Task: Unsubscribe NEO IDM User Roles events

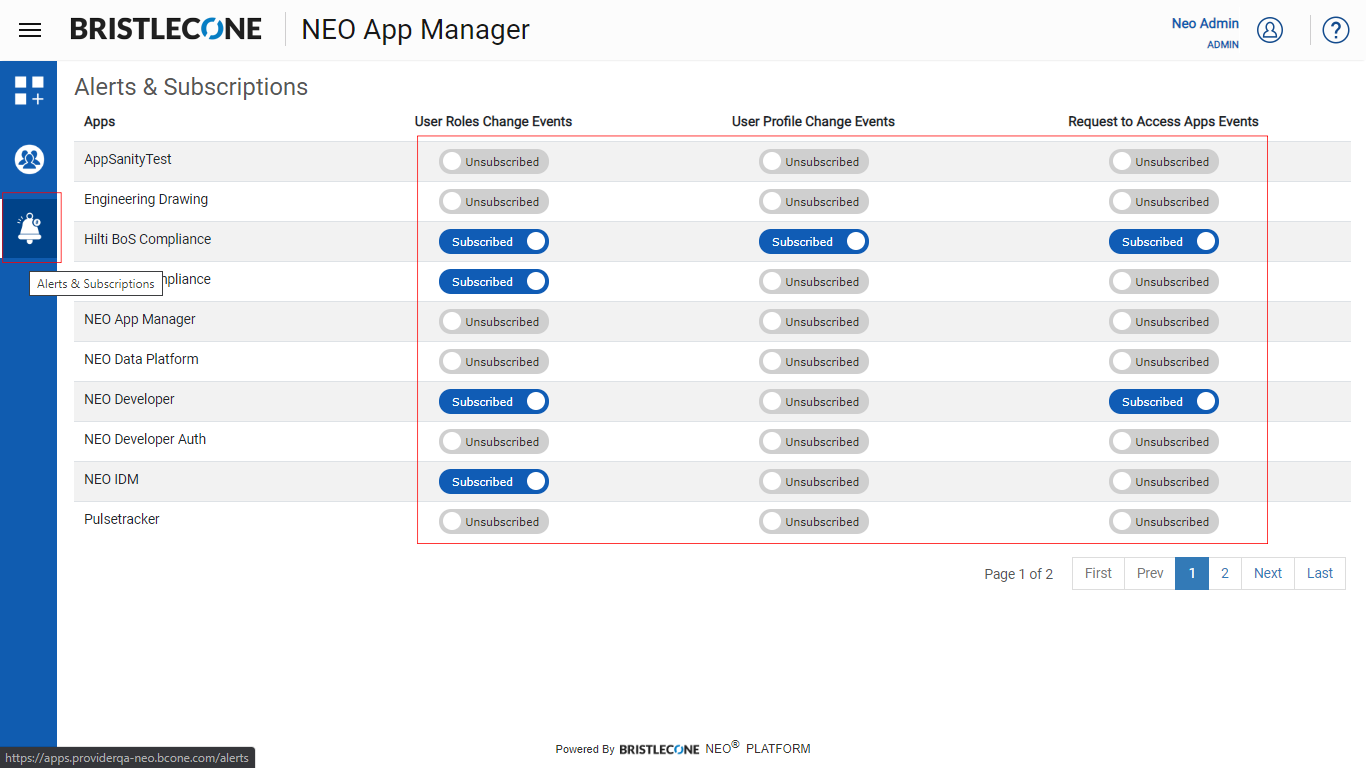Action: coord(494,482)
